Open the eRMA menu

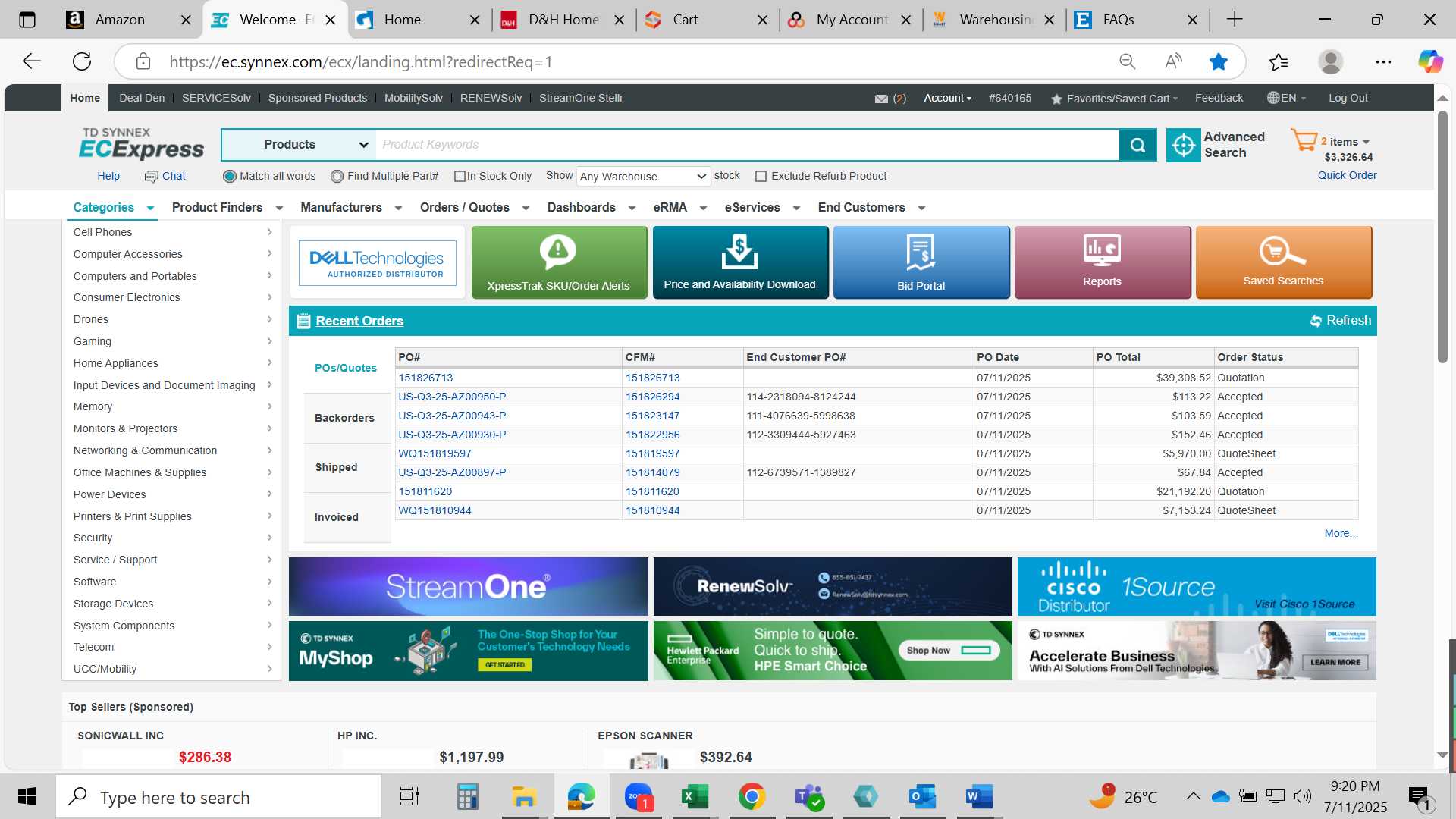coord(679,208)
